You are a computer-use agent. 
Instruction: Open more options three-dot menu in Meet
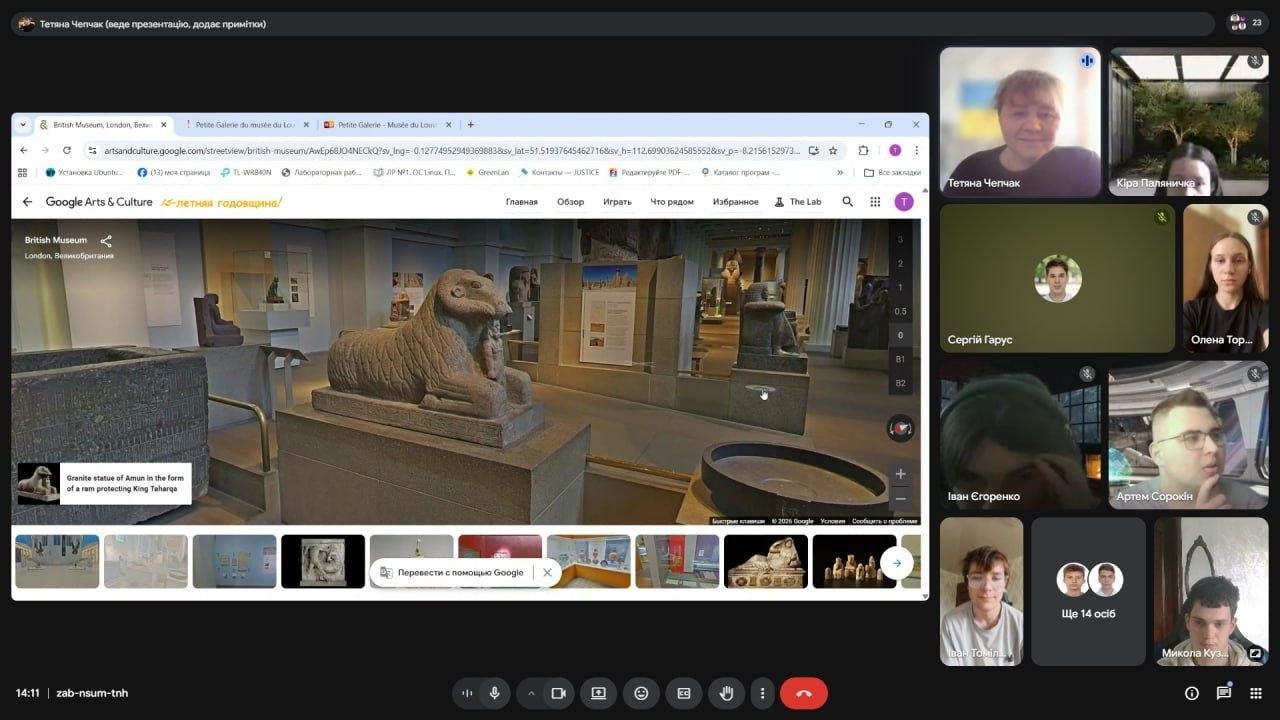click(762, 693)
